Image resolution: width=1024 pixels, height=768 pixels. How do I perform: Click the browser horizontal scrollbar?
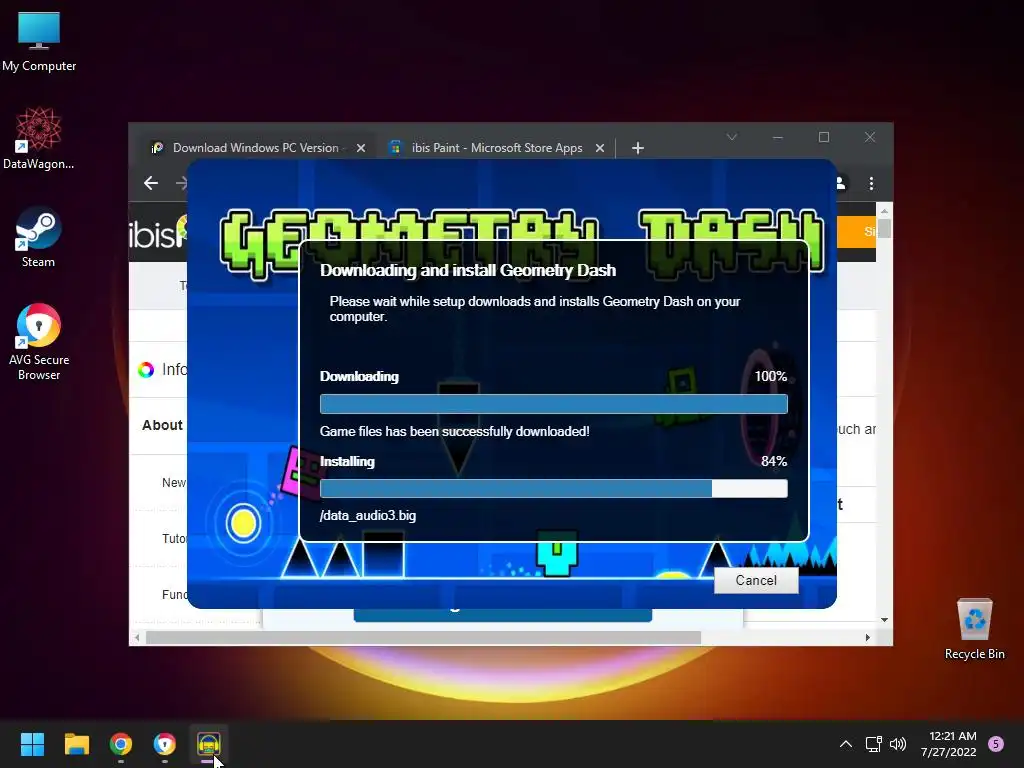pos(423,637)
